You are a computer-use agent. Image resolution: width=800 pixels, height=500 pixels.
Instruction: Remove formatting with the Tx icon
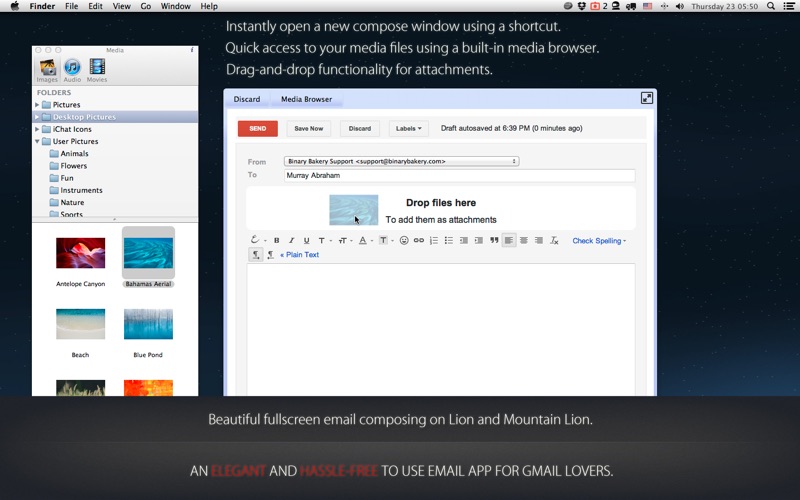click(x=554, y=240)
